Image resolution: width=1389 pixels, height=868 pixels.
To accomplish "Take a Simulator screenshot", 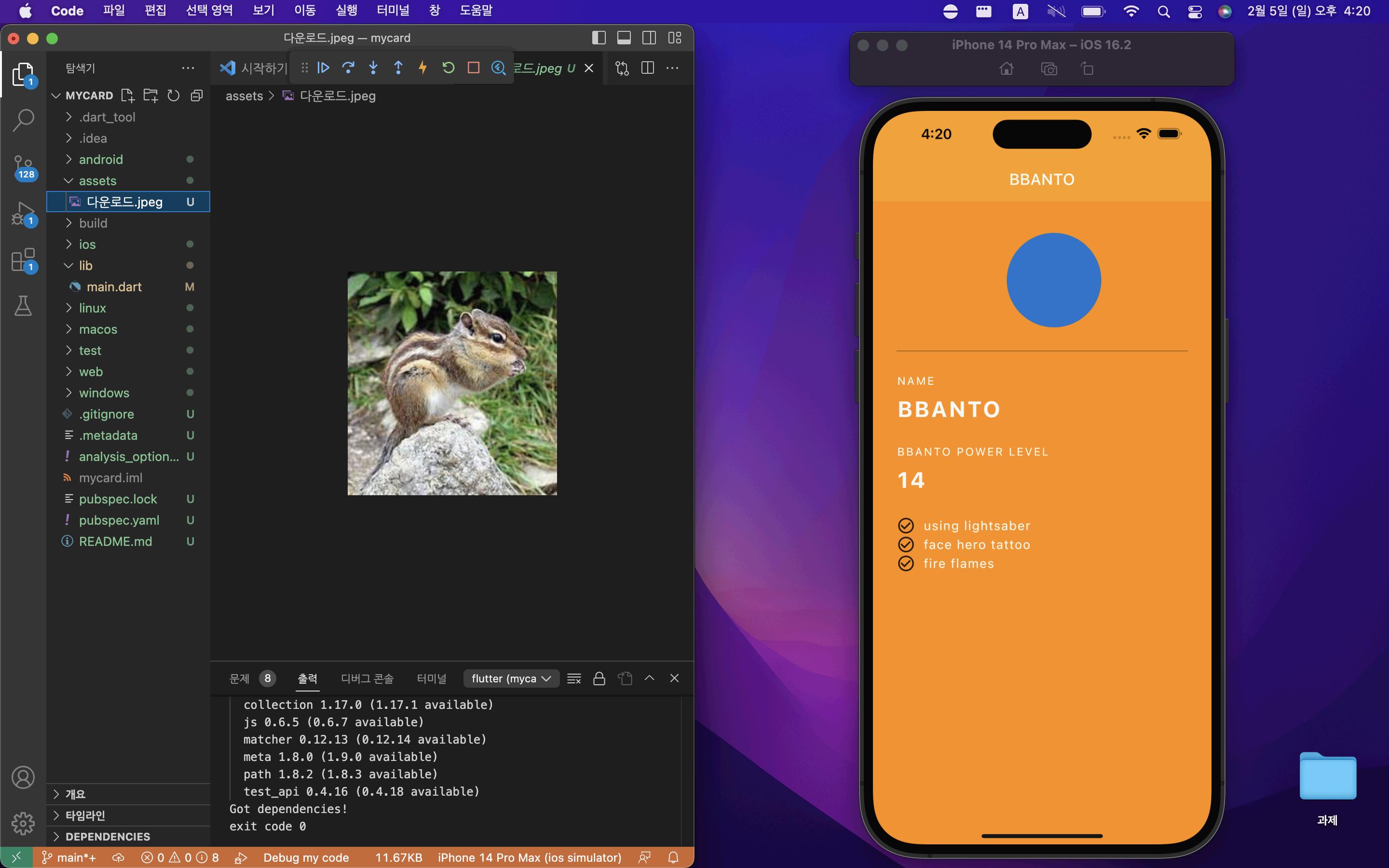I will (x=1049, y=69).
